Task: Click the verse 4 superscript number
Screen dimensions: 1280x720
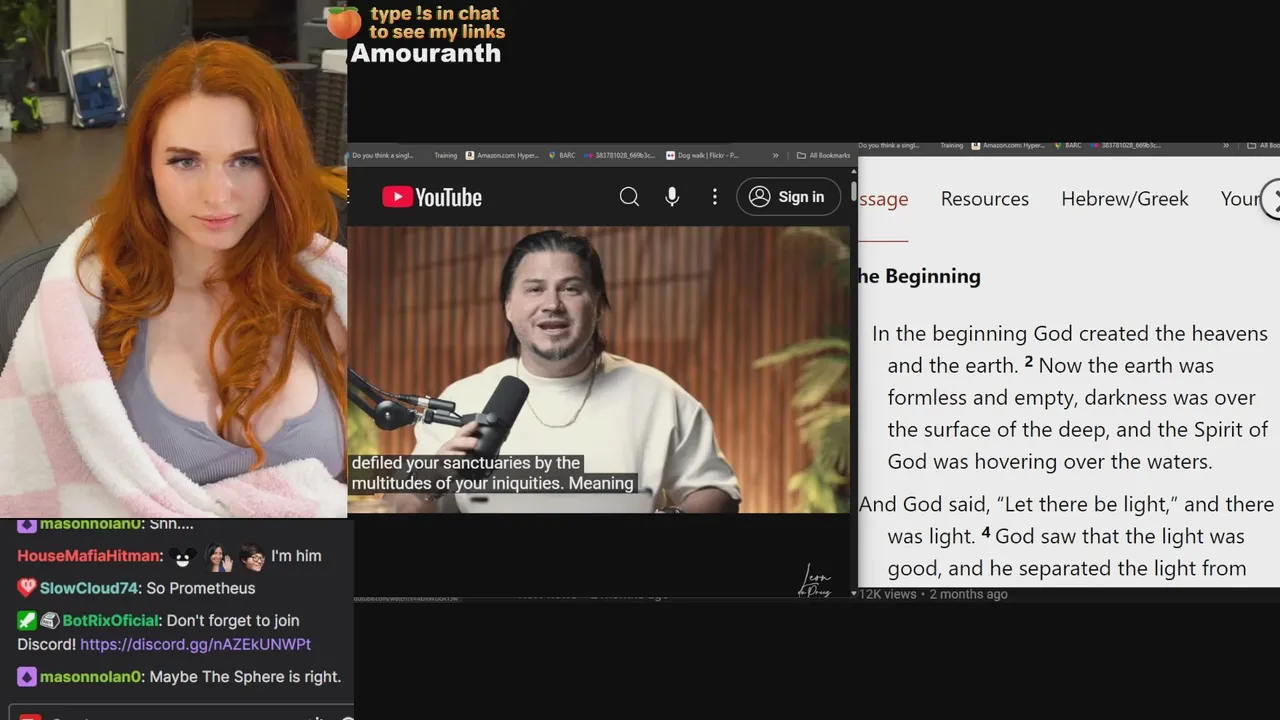Action: coord(985,532)
